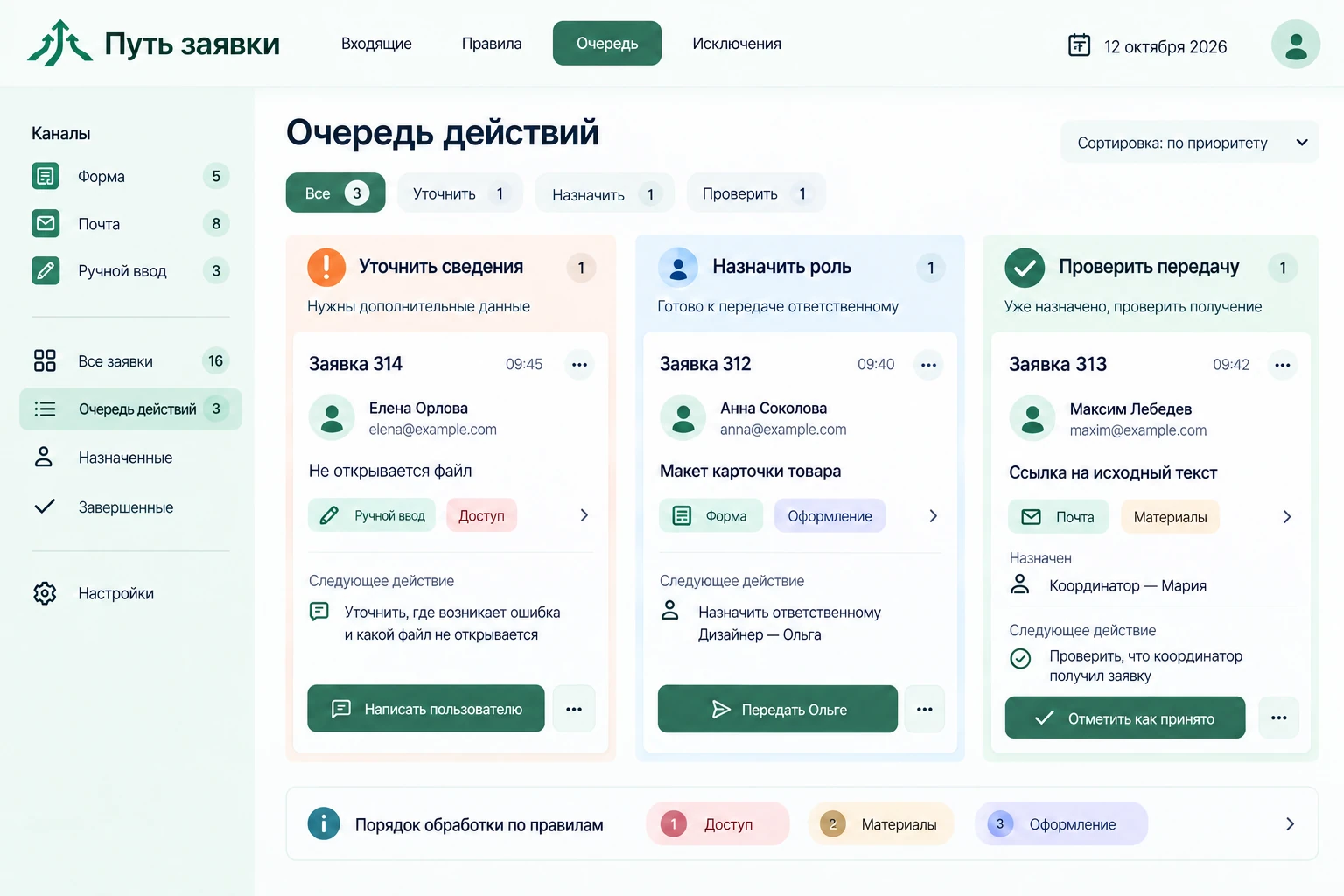Open more options for Заявка 313 header
The image size is (1344, 896).
click(x=1283, y=365)
